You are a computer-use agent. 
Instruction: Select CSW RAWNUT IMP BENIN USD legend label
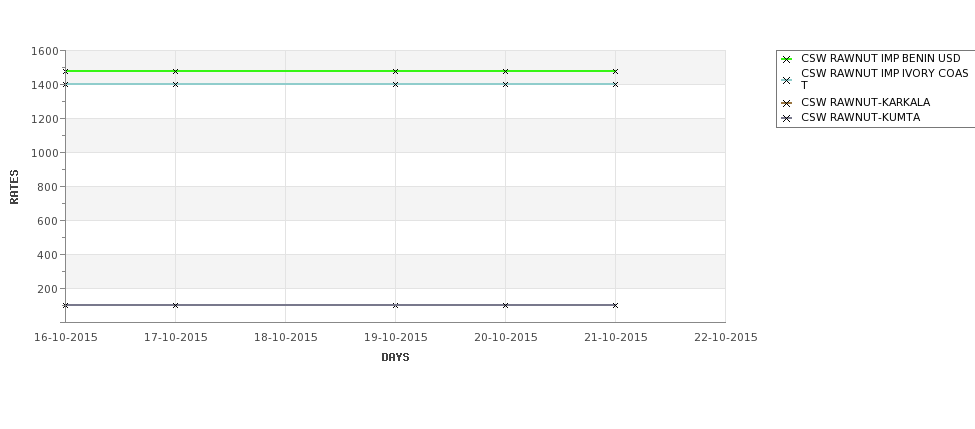pos(880,58)
